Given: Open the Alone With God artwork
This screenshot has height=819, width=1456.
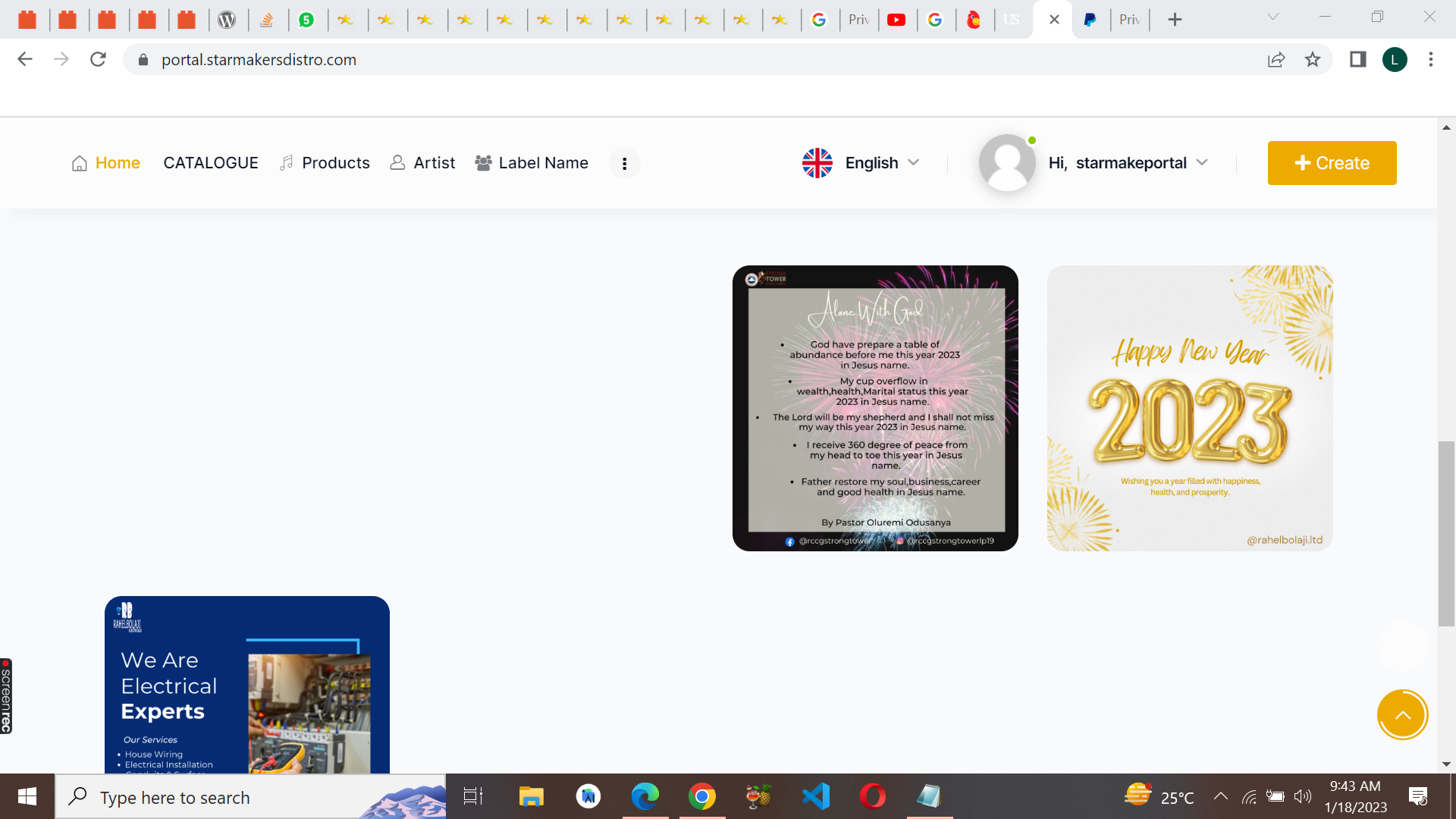Looking at the screenshot, I should [x=875, y=408].
